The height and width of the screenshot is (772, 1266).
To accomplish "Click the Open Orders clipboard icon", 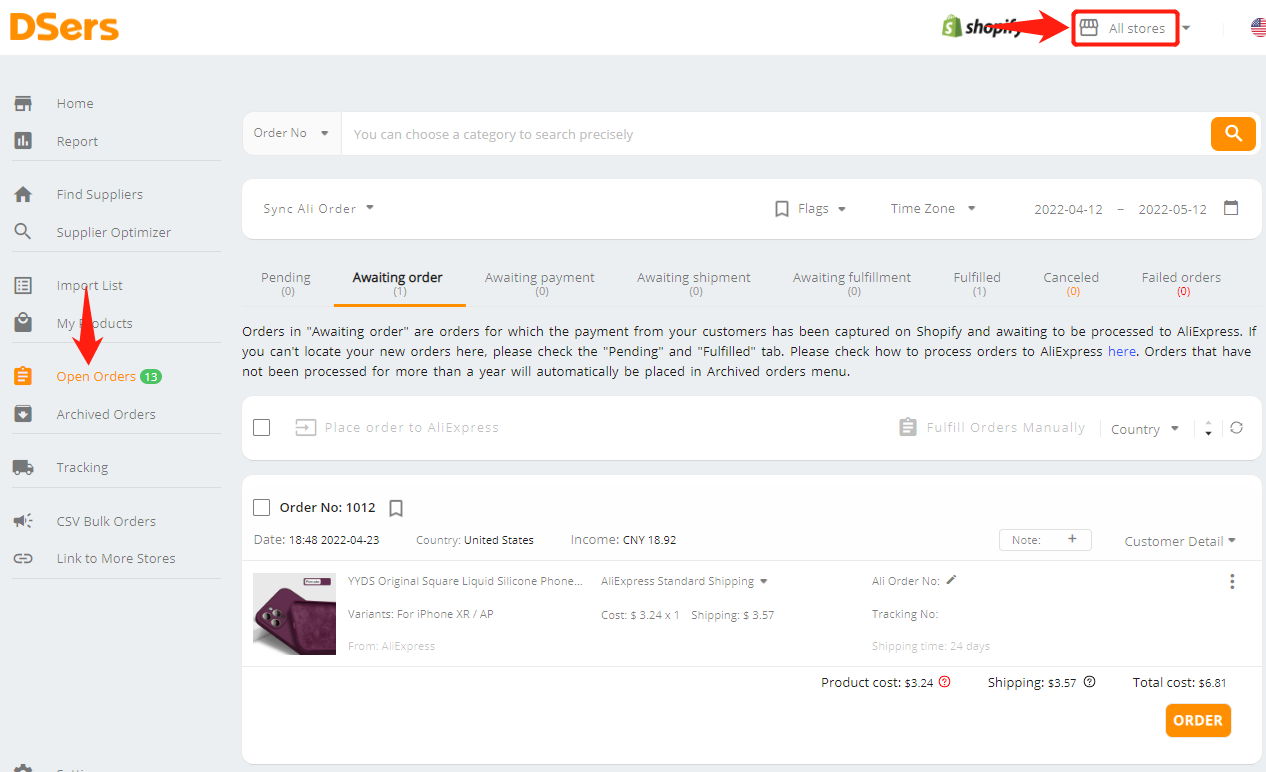I will pos(23,376).
